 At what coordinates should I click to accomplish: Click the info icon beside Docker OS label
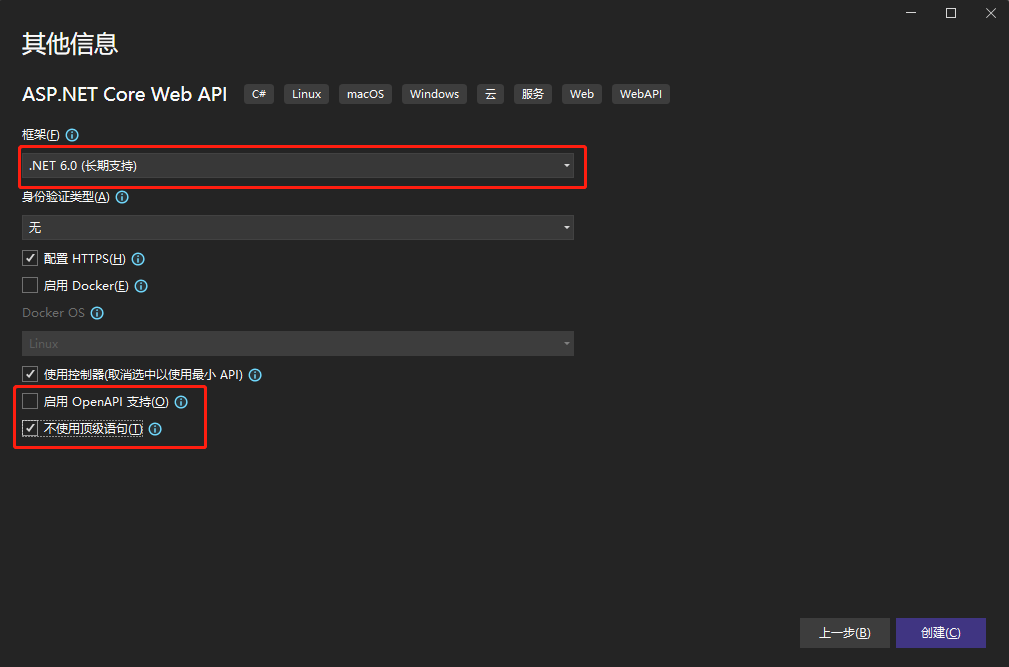[97, 313]
